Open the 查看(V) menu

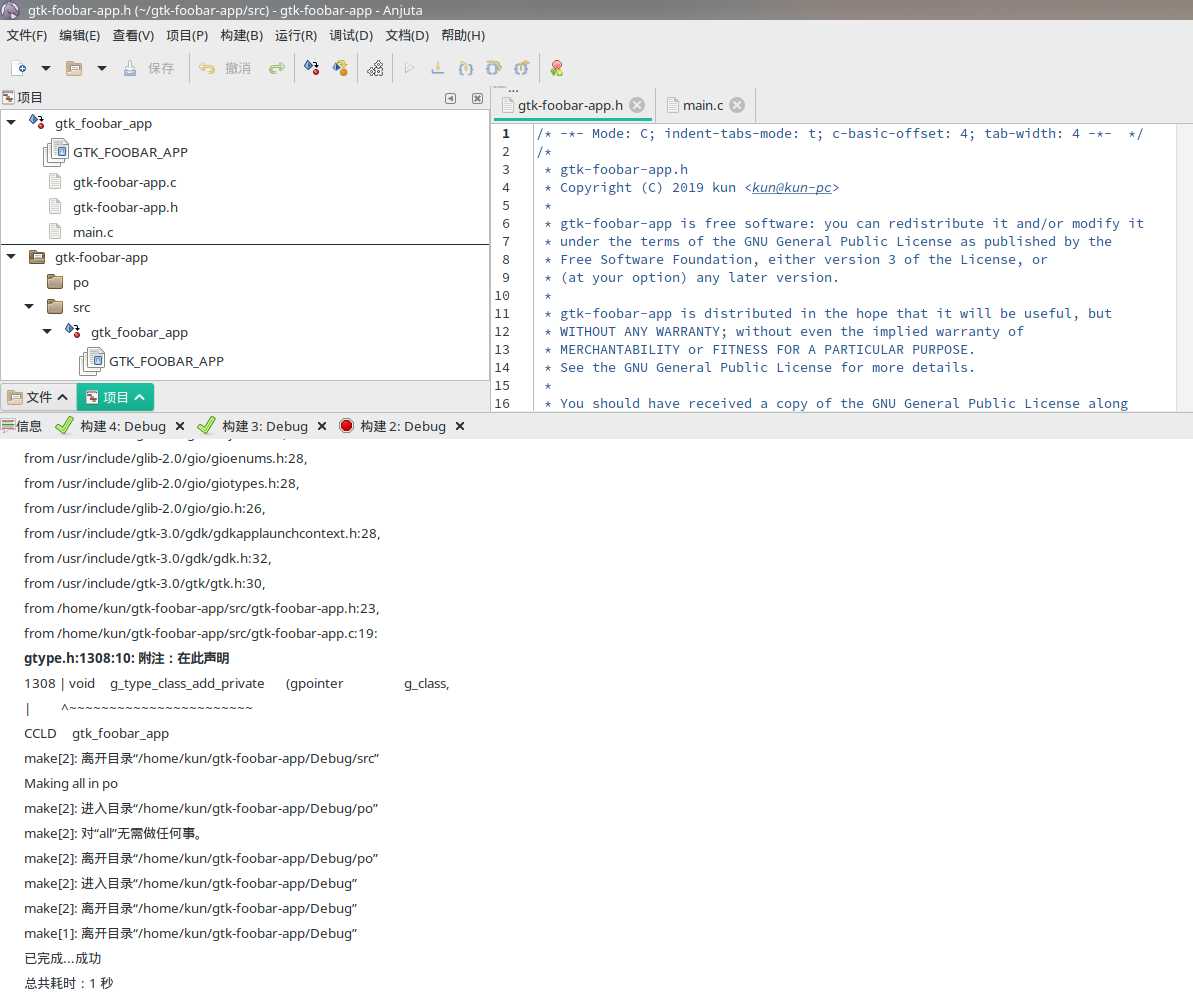[x=133, y=35]
